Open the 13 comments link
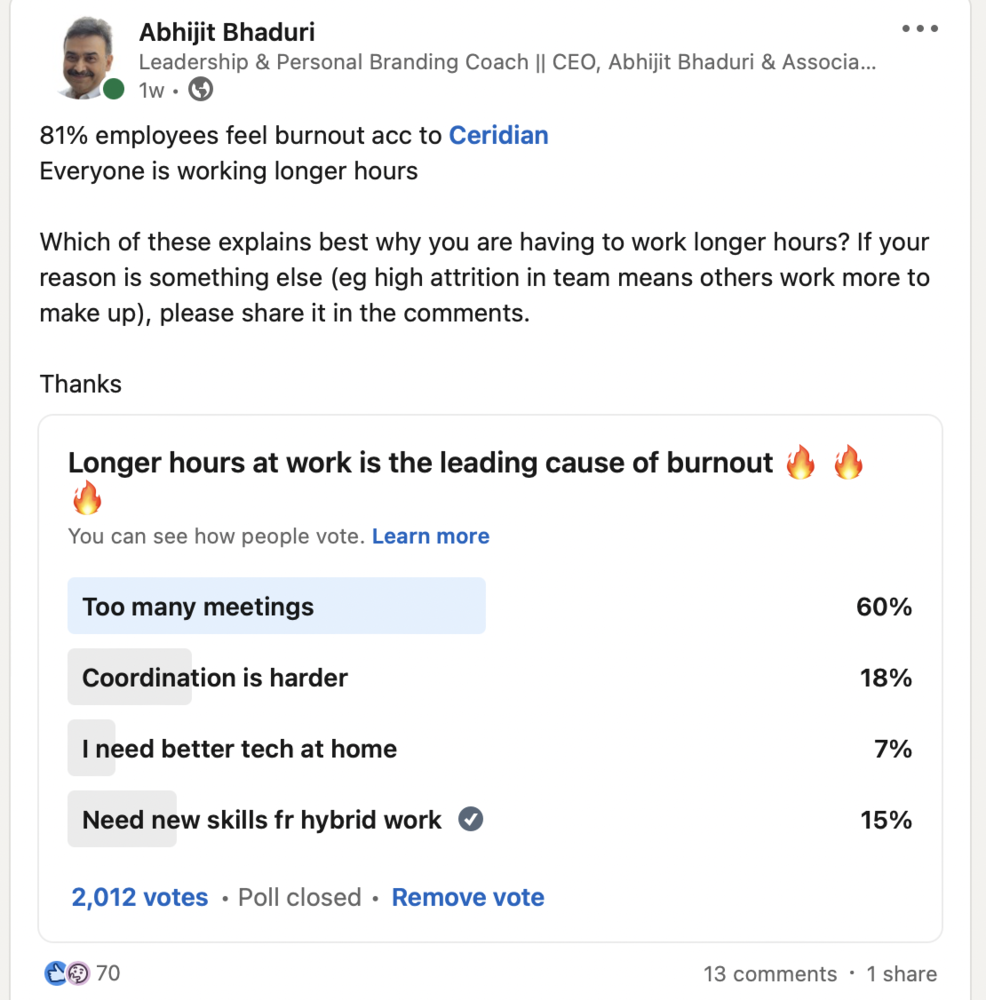This screenshot has width=986, height=1000. click(x=770, y=974)
